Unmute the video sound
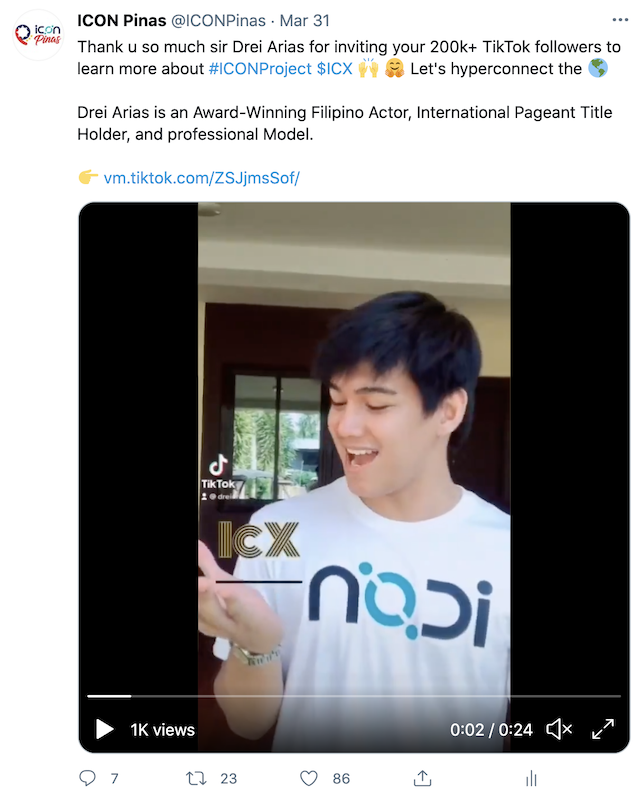Screen dimensions: 644x800 point(559,729)
